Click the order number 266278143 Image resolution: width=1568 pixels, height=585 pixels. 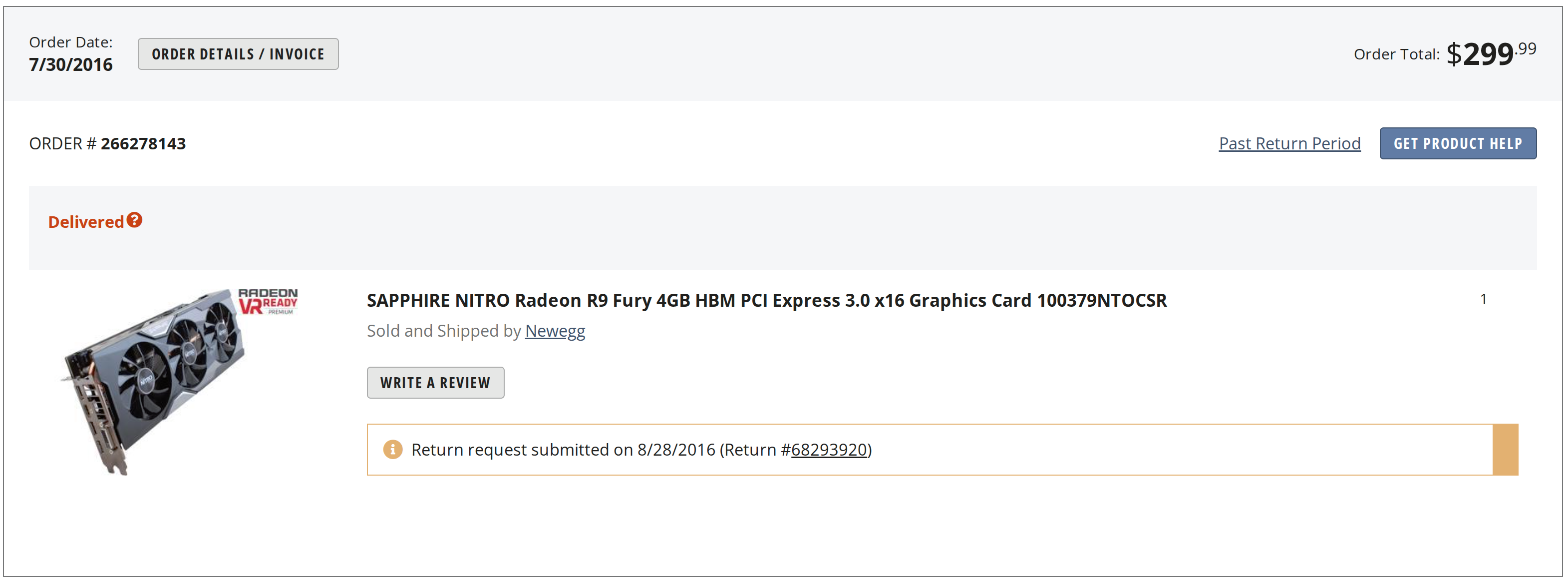143,144
